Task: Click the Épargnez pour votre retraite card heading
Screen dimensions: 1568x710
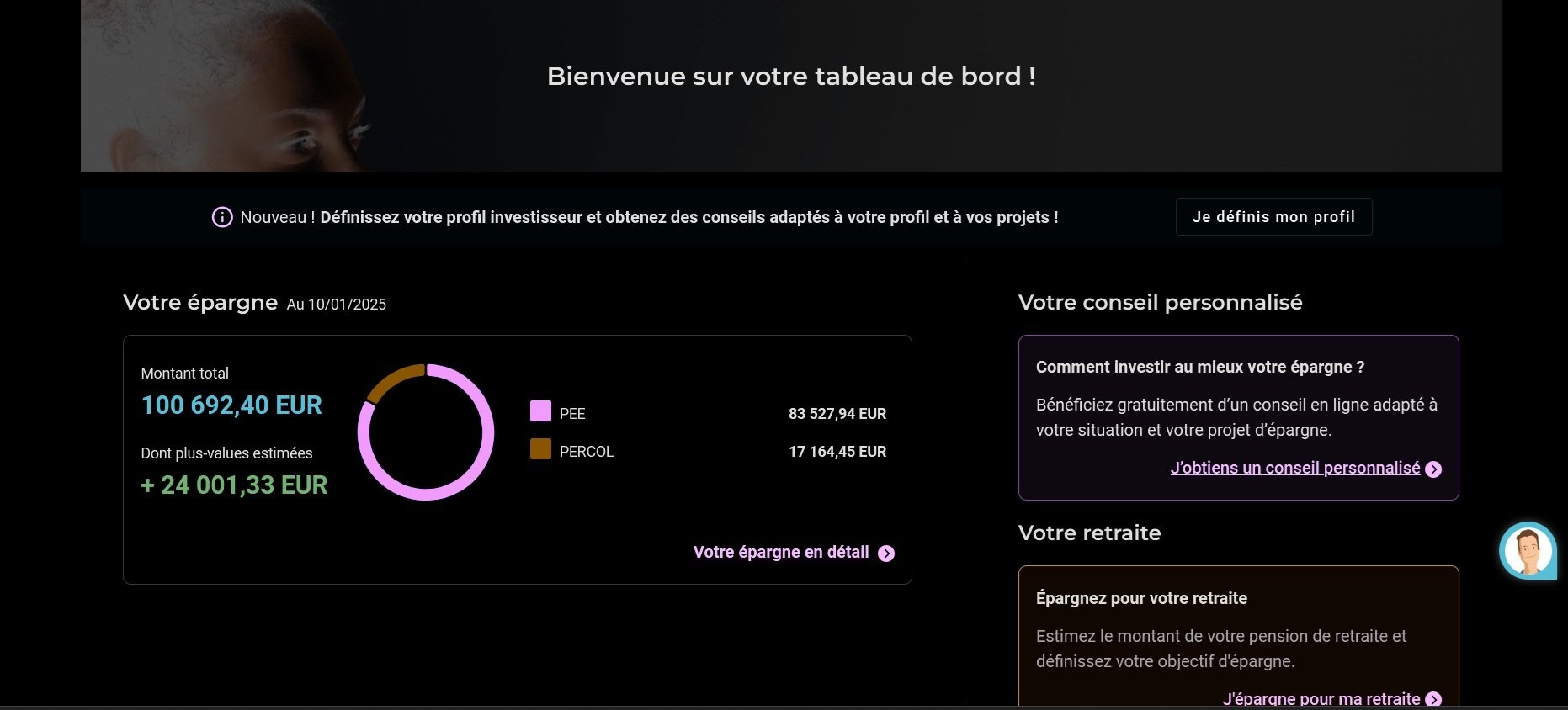Action: tap(1141, 598)
